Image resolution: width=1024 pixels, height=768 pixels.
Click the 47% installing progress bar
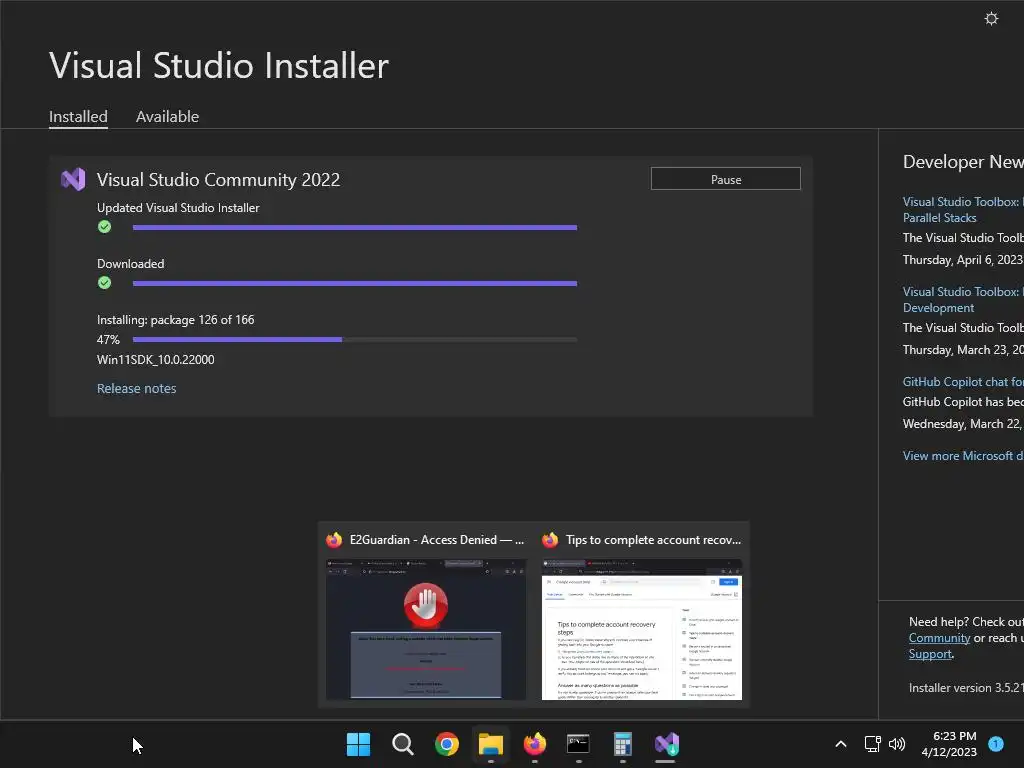click(355, 340)
